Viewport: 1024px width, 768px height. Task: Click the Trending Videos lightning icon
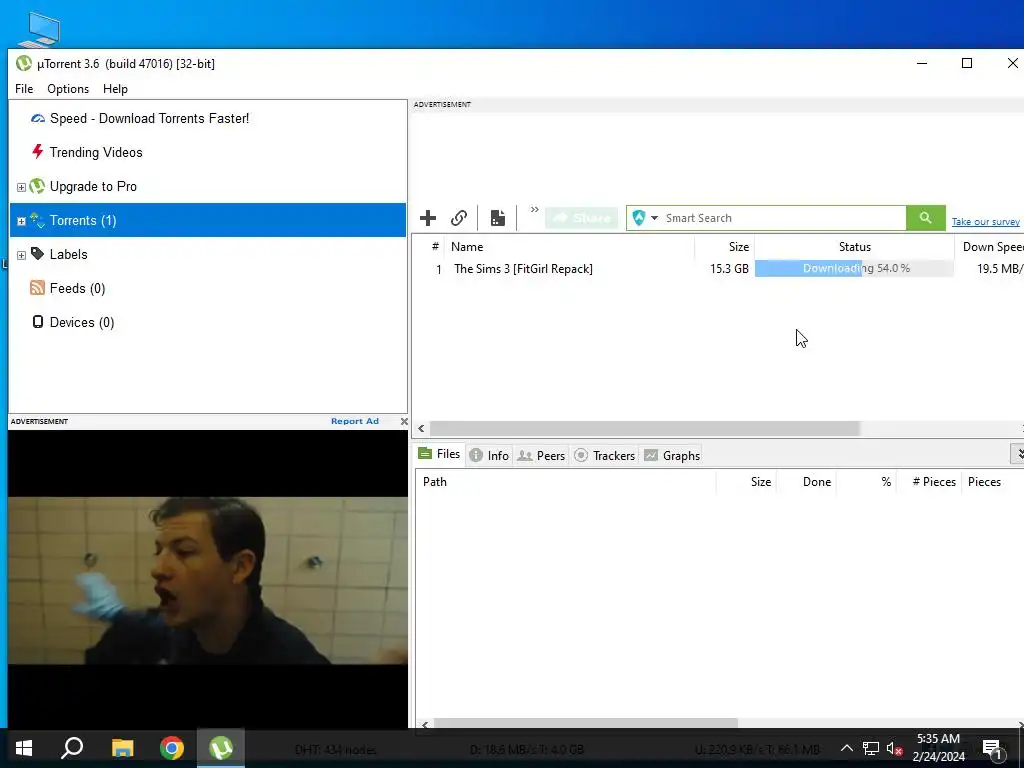click(x=37, y=152)
